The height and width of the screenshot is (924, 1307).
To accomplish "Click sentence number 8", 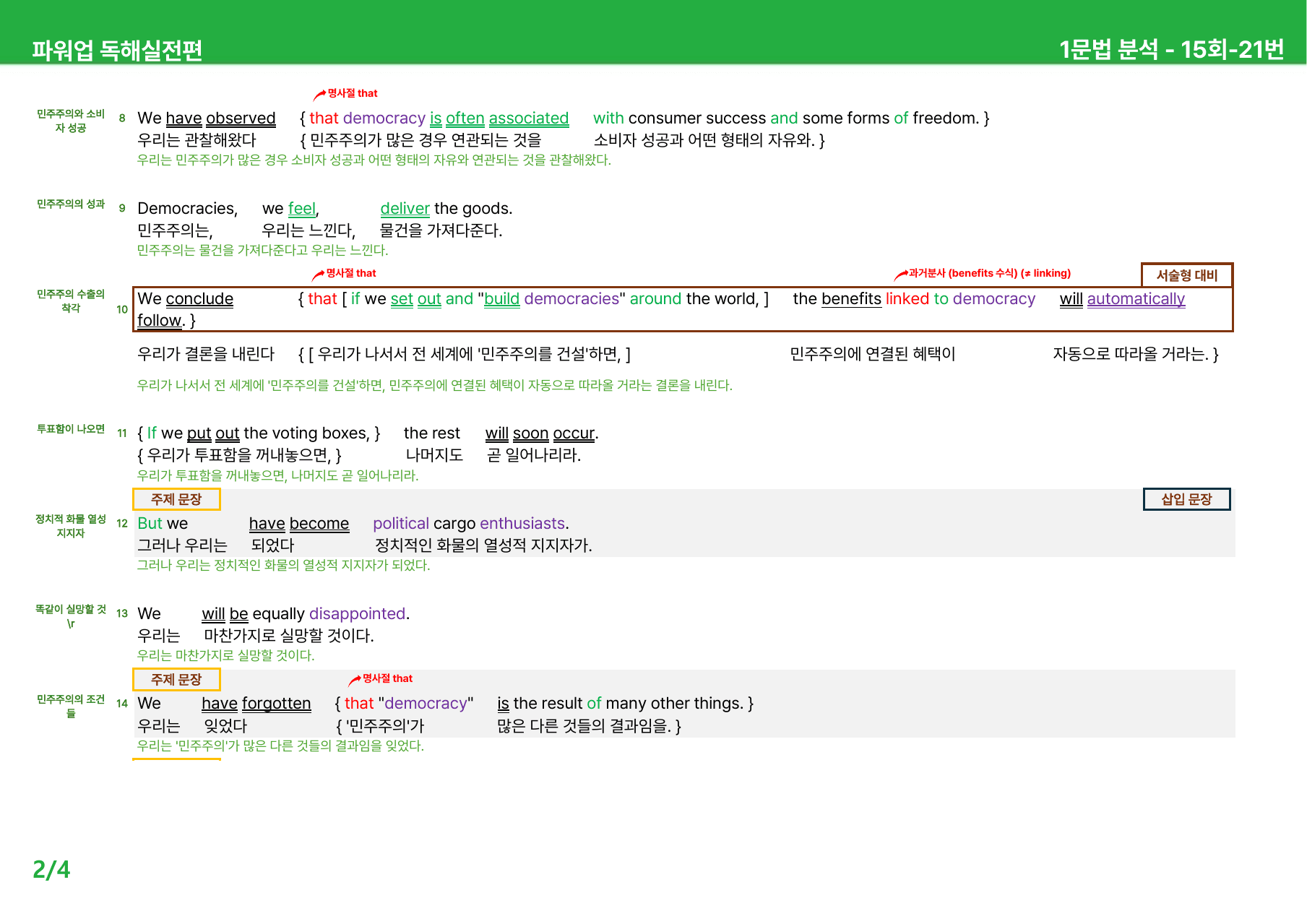I will pos(122,118).
